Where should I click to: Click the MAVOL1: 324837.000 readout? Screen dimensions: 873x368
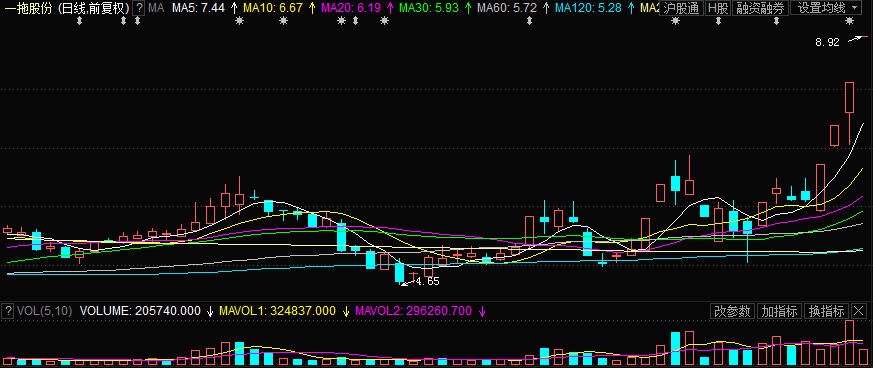[x=278, y=311]
